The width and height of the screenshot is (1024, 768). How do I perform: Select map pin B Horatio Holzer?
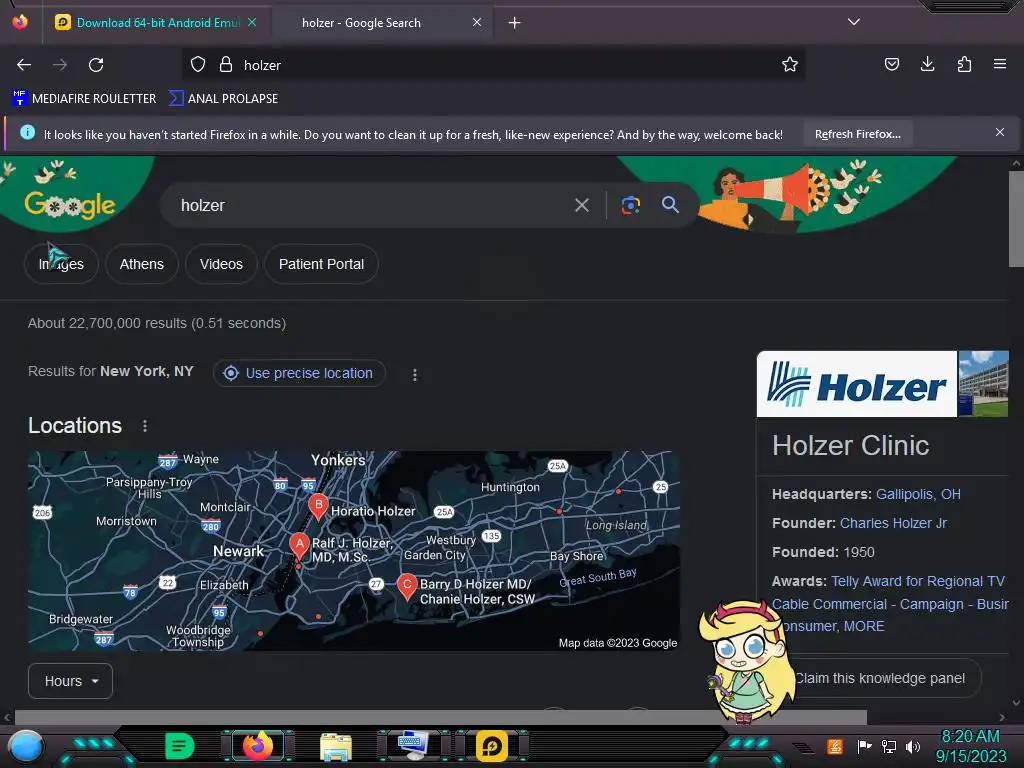318,506
